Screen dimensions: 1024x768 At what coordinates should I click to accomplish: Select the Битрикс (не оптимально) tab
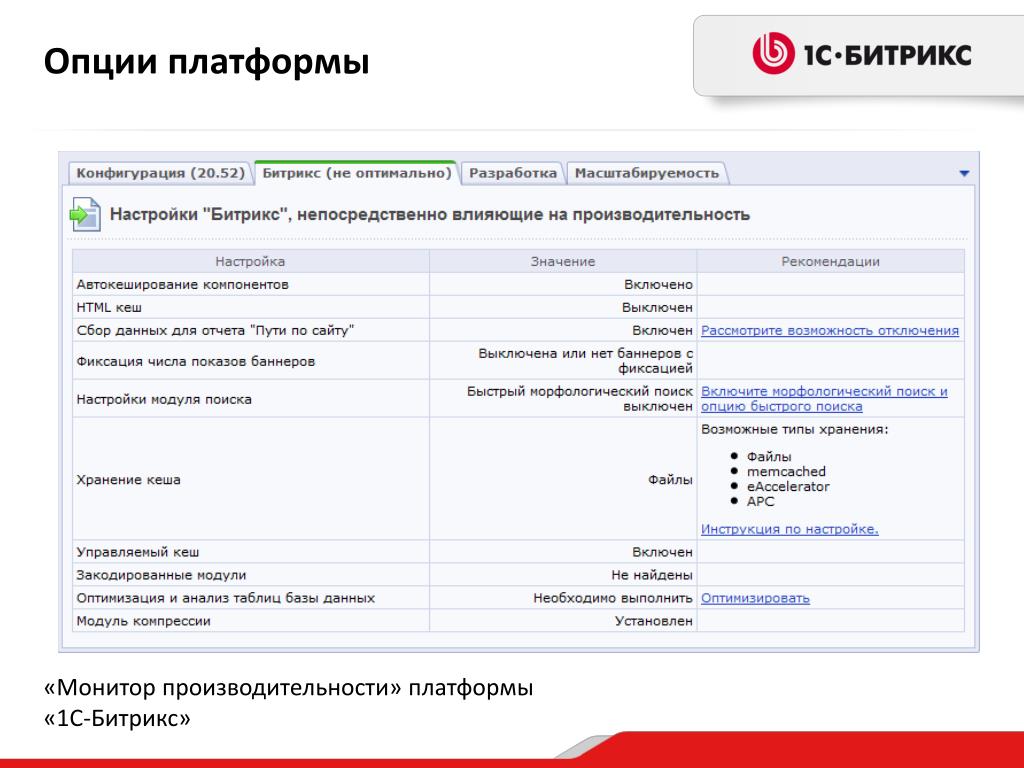(x=357, y=173)
